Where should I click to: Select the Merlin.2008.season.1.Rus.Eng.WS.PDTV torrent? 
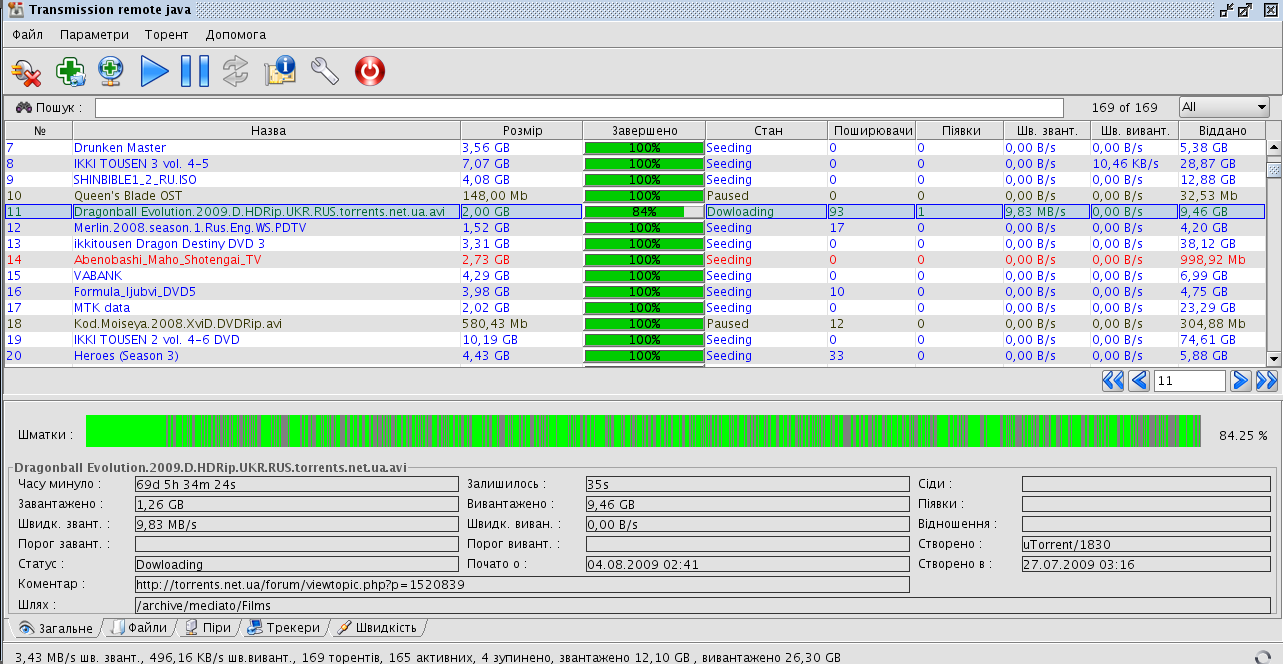[x=635, y=228]
